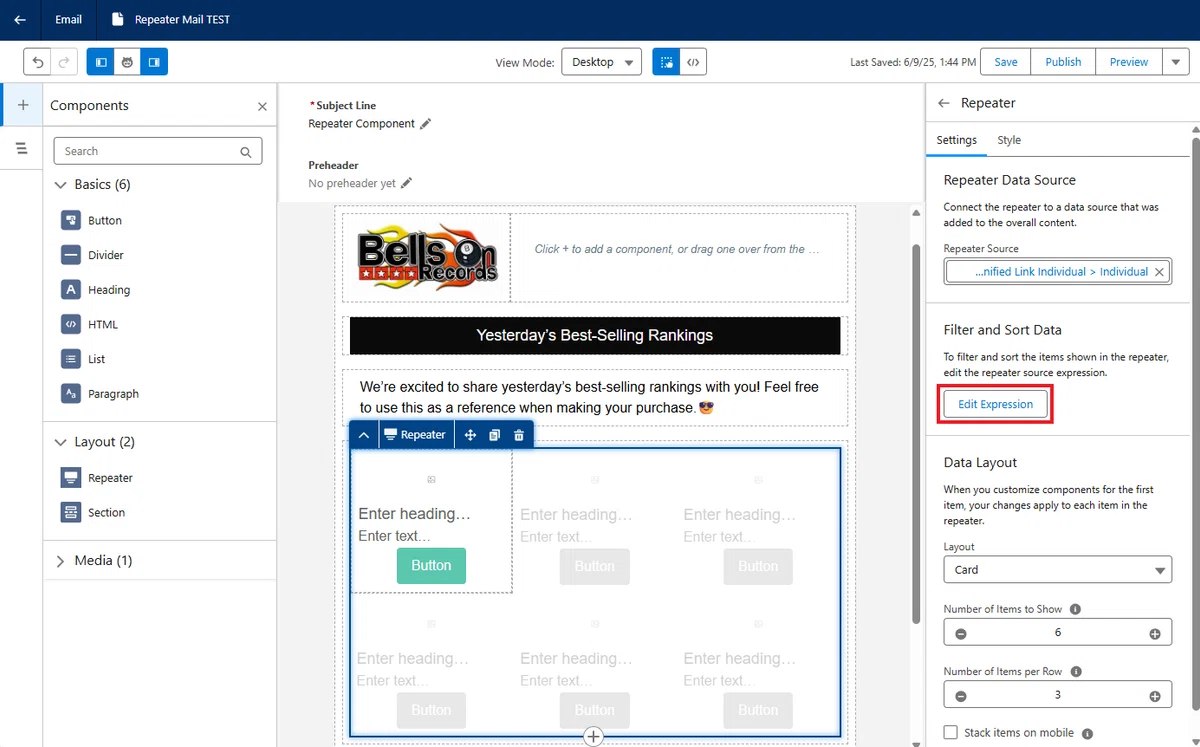Clear the Repeater Source value
The height and width of the screenshot is (747, 1200).
click(1159, 271)
